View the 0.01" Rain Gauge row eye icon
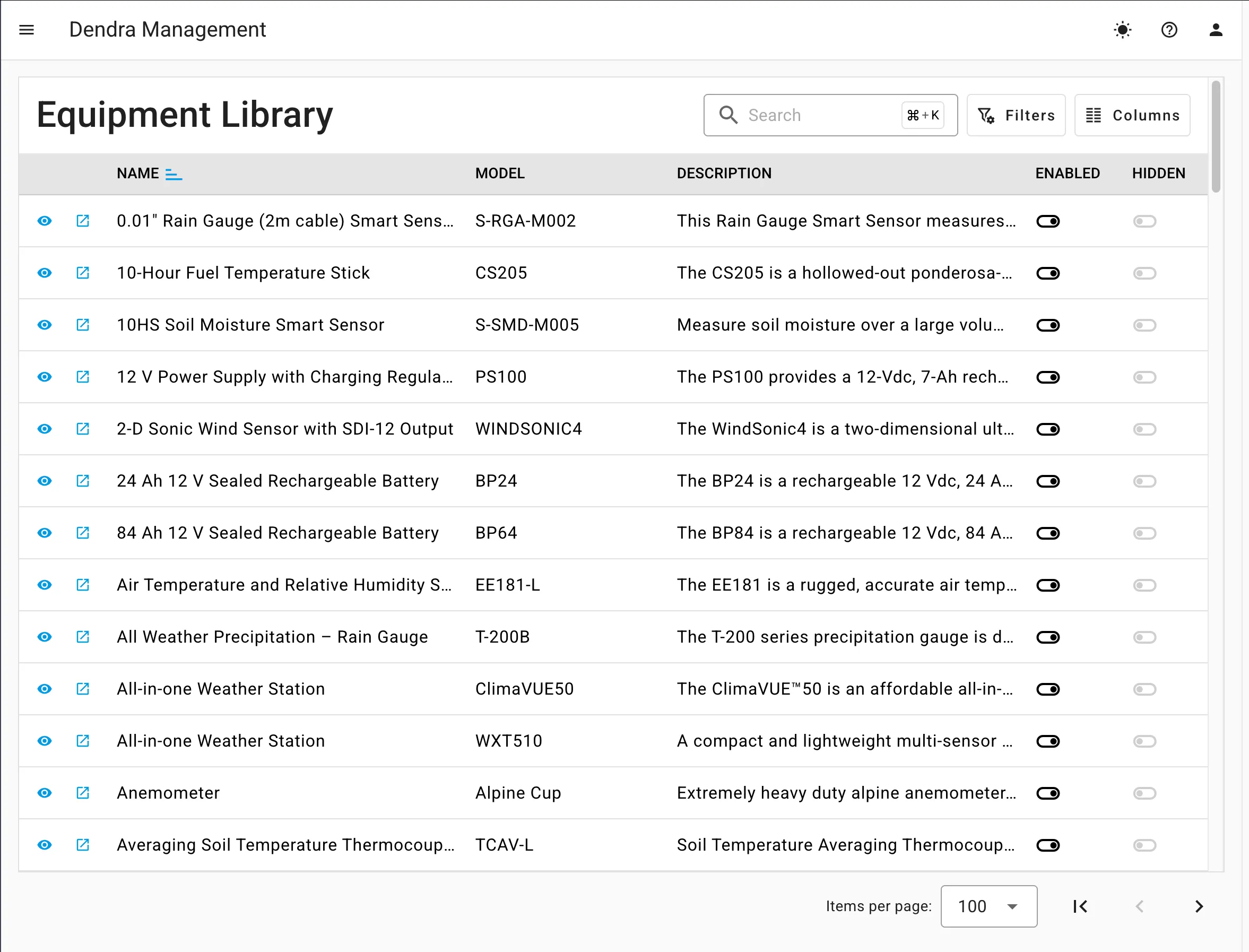Screen dimensions: 1249x952 point(45,221)
